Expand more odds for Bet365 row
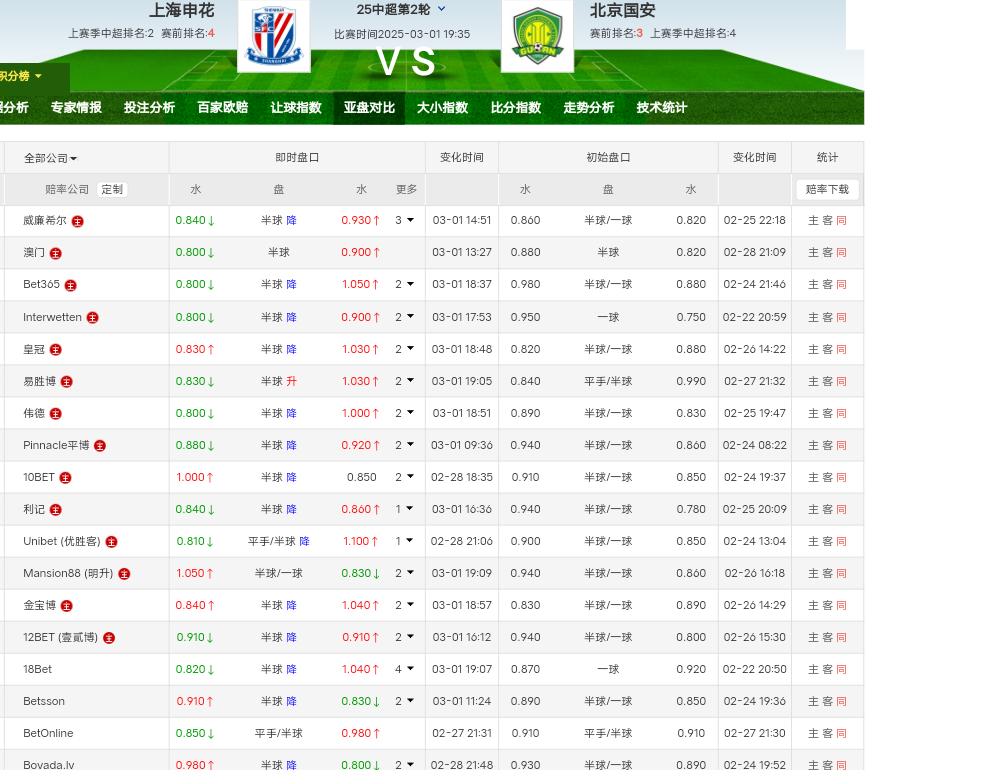The image size is (999, 770). (405, 284)
